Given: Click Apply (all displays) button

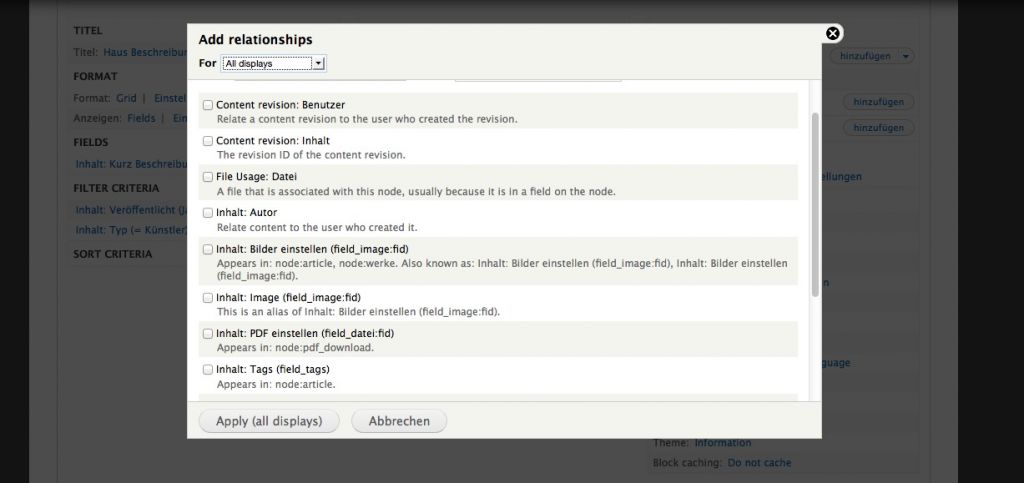Looking at the screenshot, I should (x=269, y=421).
